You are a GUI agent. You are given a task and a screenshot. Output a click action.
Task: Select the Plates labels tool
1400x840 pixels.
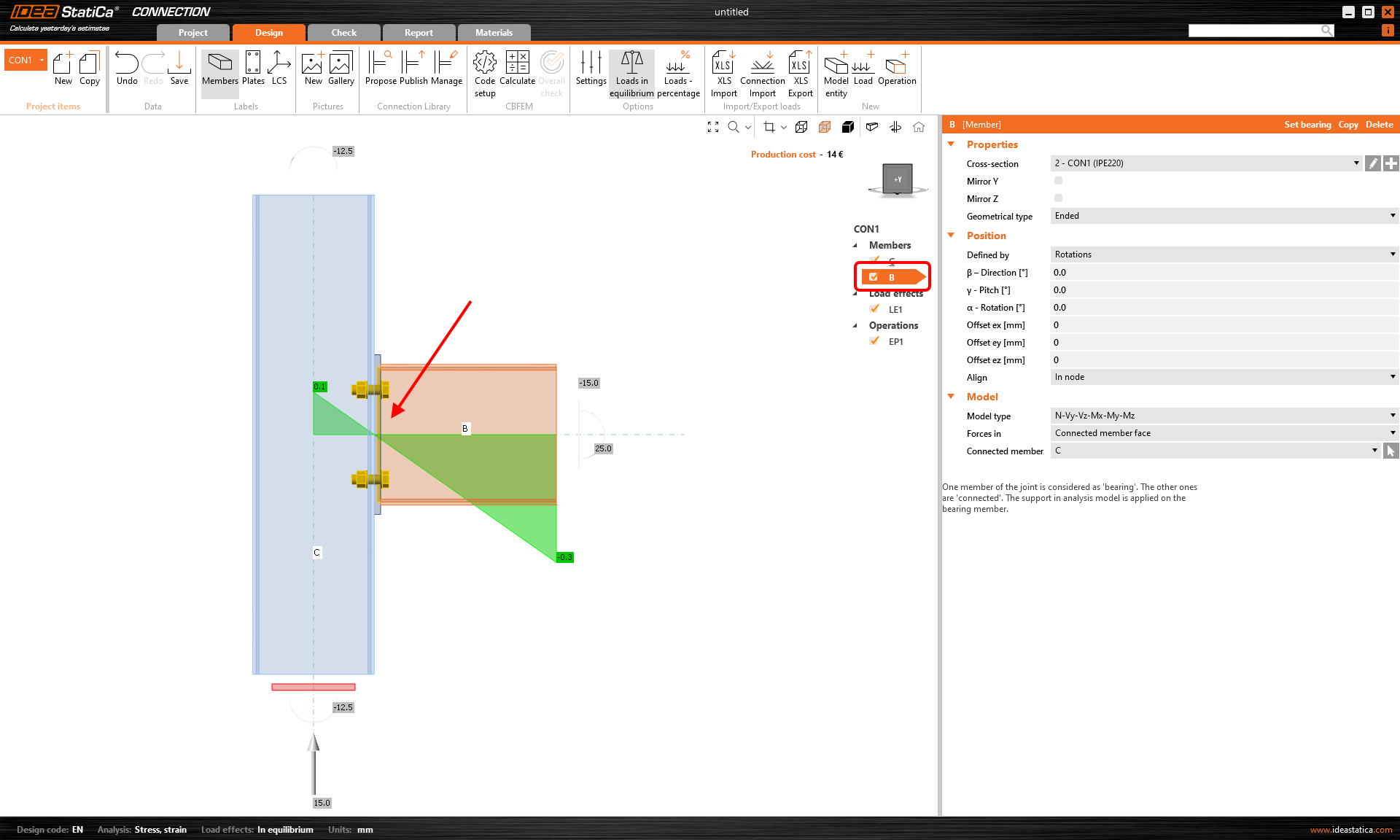pyautogui.click(x=253, y=69)
